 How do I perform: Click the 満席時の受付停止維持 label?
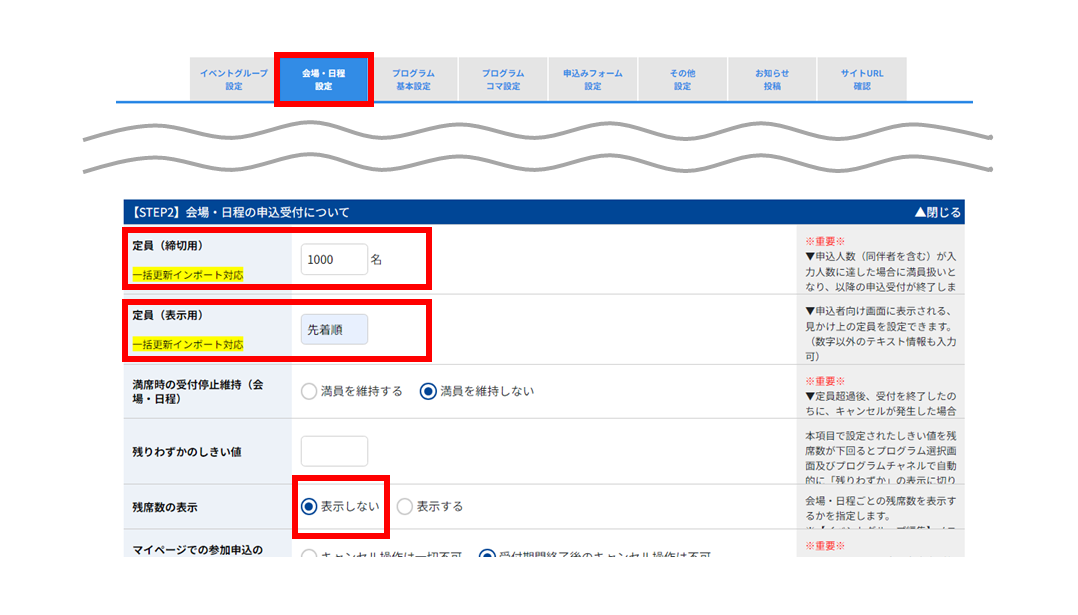pos(198,392)
